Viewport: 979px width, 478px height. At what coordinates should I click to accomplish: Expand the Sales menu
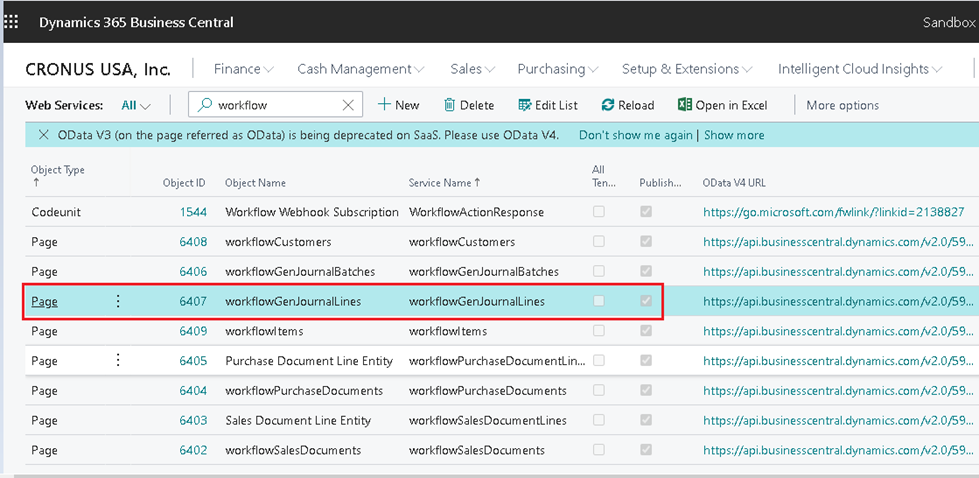coord(473,69)
